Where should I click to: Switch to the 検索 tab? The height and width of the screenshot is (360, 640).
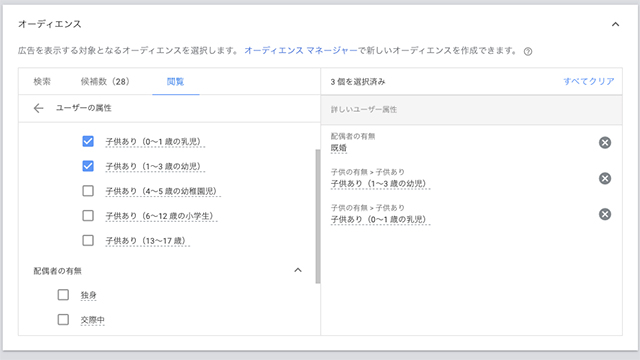[x=42, y=82]
